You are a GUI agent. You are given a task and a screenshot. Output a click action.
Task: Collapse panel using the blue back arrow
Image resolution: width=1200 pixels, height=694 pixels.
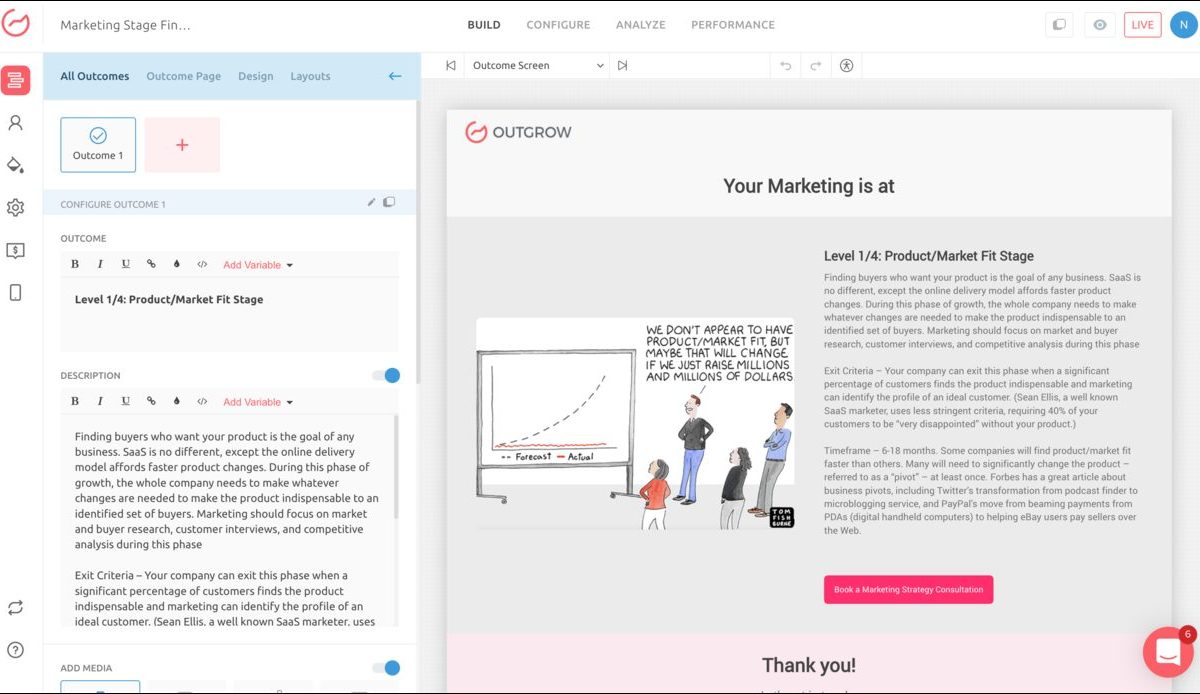pyautogui.click(x=394, y=76)
